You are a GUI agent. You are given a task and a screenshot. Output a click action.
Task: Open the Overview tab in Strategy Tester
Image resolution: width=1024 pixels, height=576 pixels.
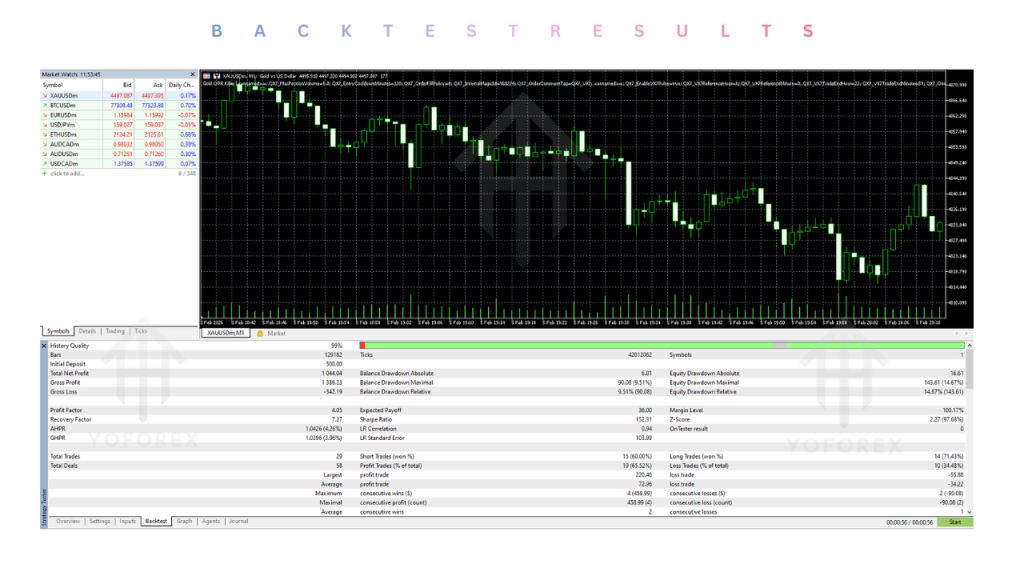(x=68, y=521)
